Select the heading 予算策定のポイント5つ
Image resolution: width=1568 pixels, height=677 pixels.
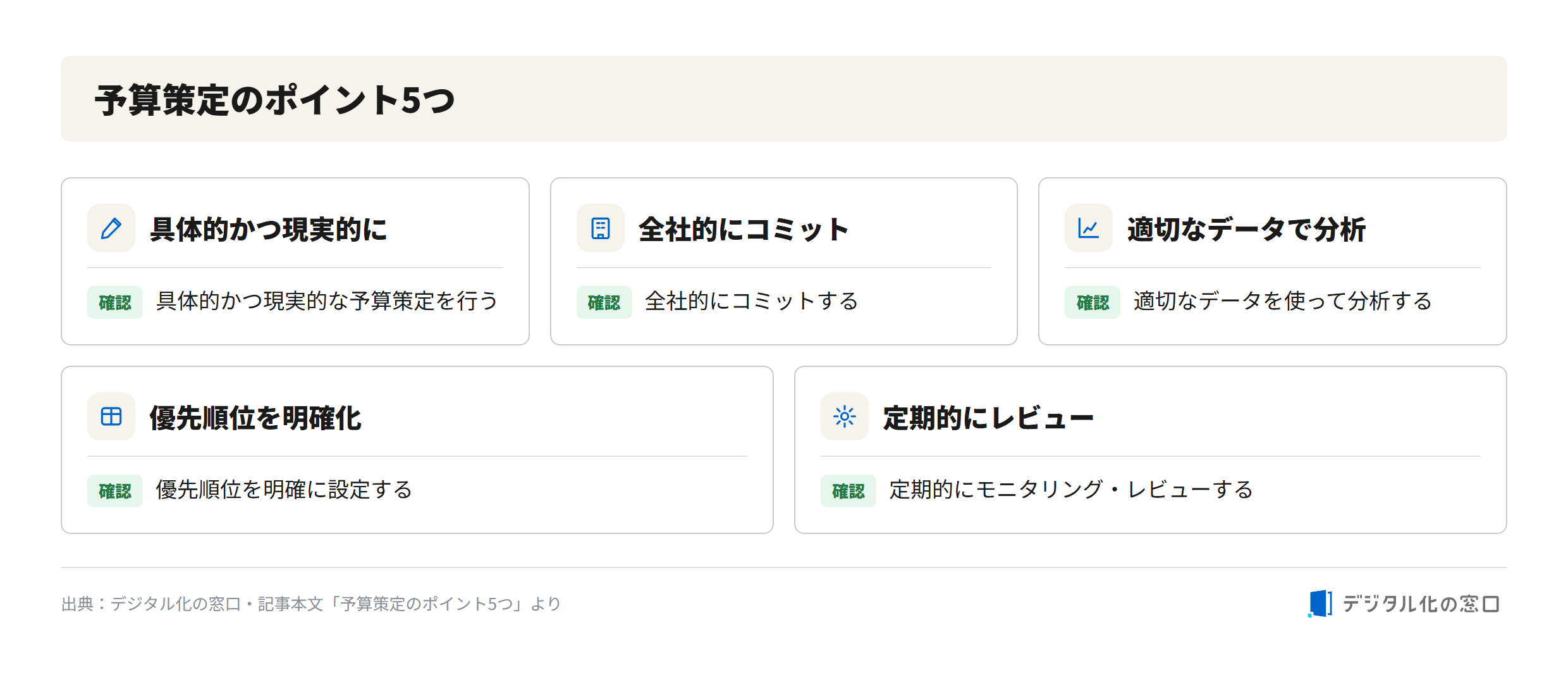coord(274,100)
